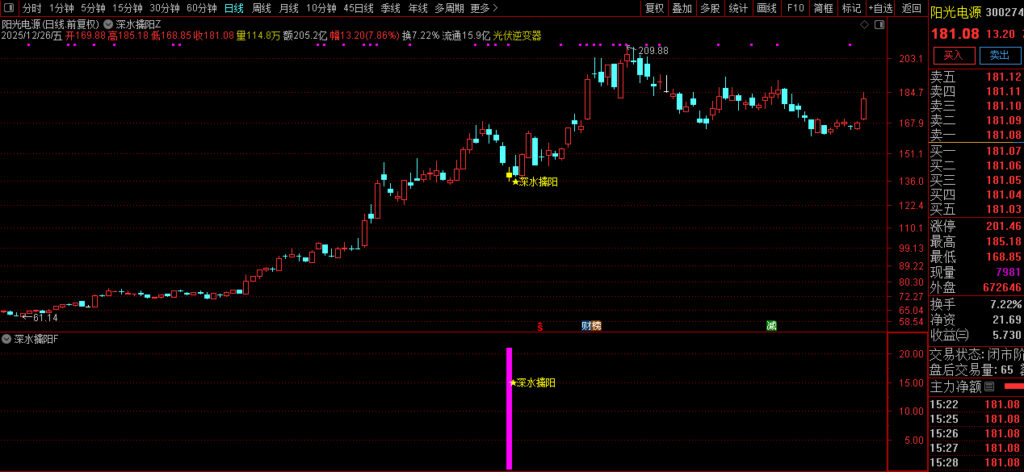Toggle the 叠加 overlay option
The height and width of the screenshot is (472, 1024).
coord(682,8)
